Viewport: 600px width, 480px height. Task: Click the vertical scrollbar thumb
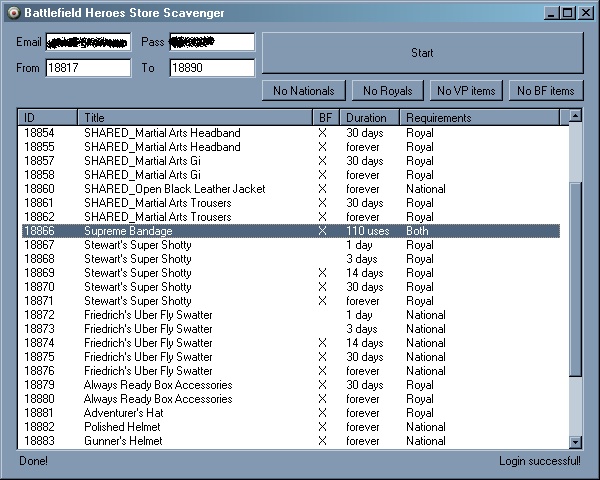click(x=575, y=279)
